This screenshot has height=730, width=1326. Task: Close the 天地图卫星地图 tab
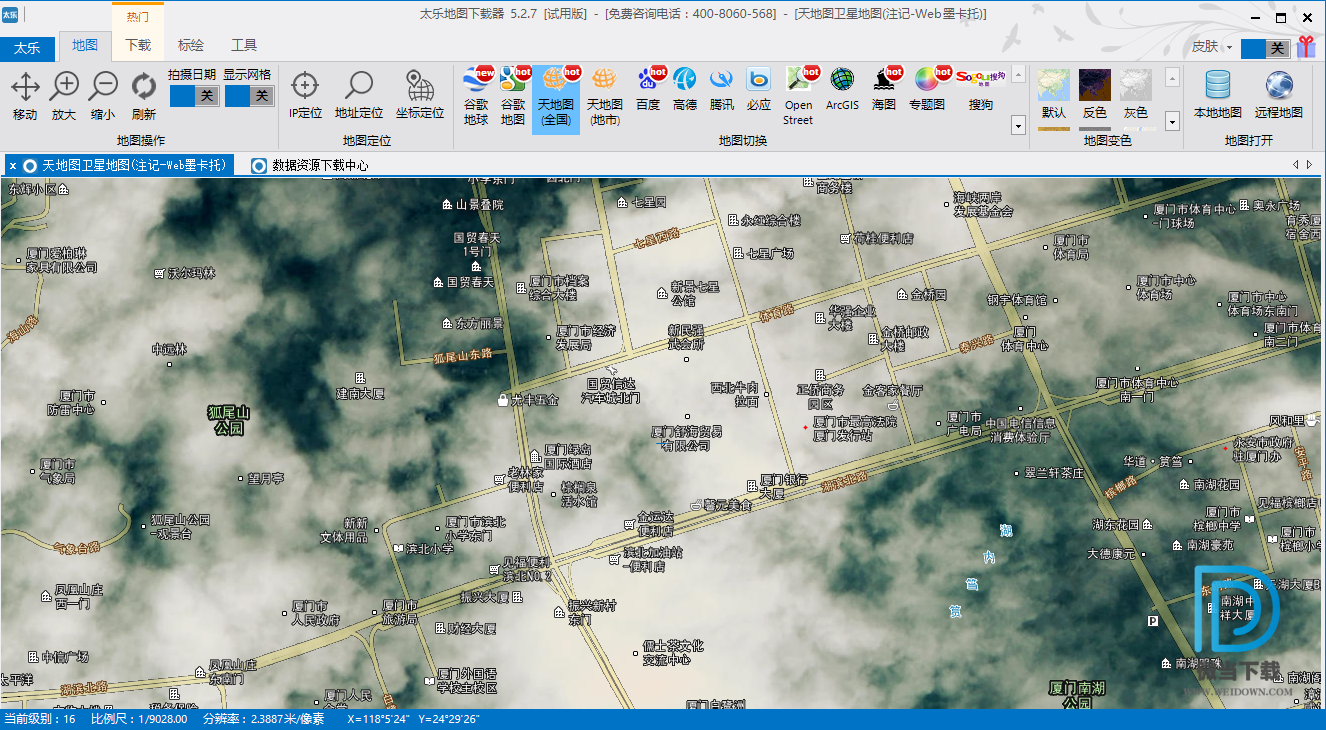(12, 166)
